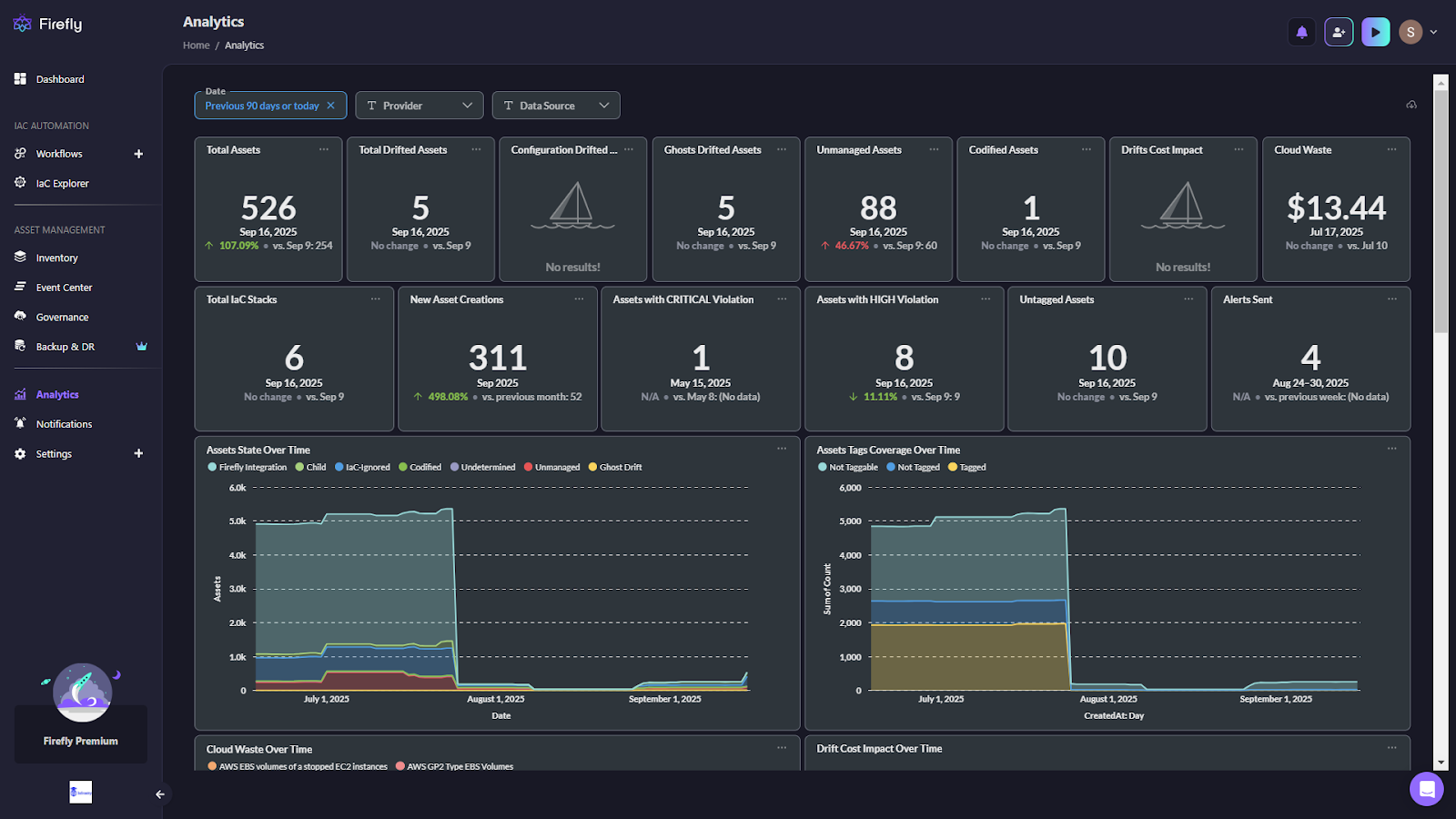This screenshot has height=819, width=1456.
Task: Toggle Firefly Integration legend series
Action: click(x=248, y=468)
